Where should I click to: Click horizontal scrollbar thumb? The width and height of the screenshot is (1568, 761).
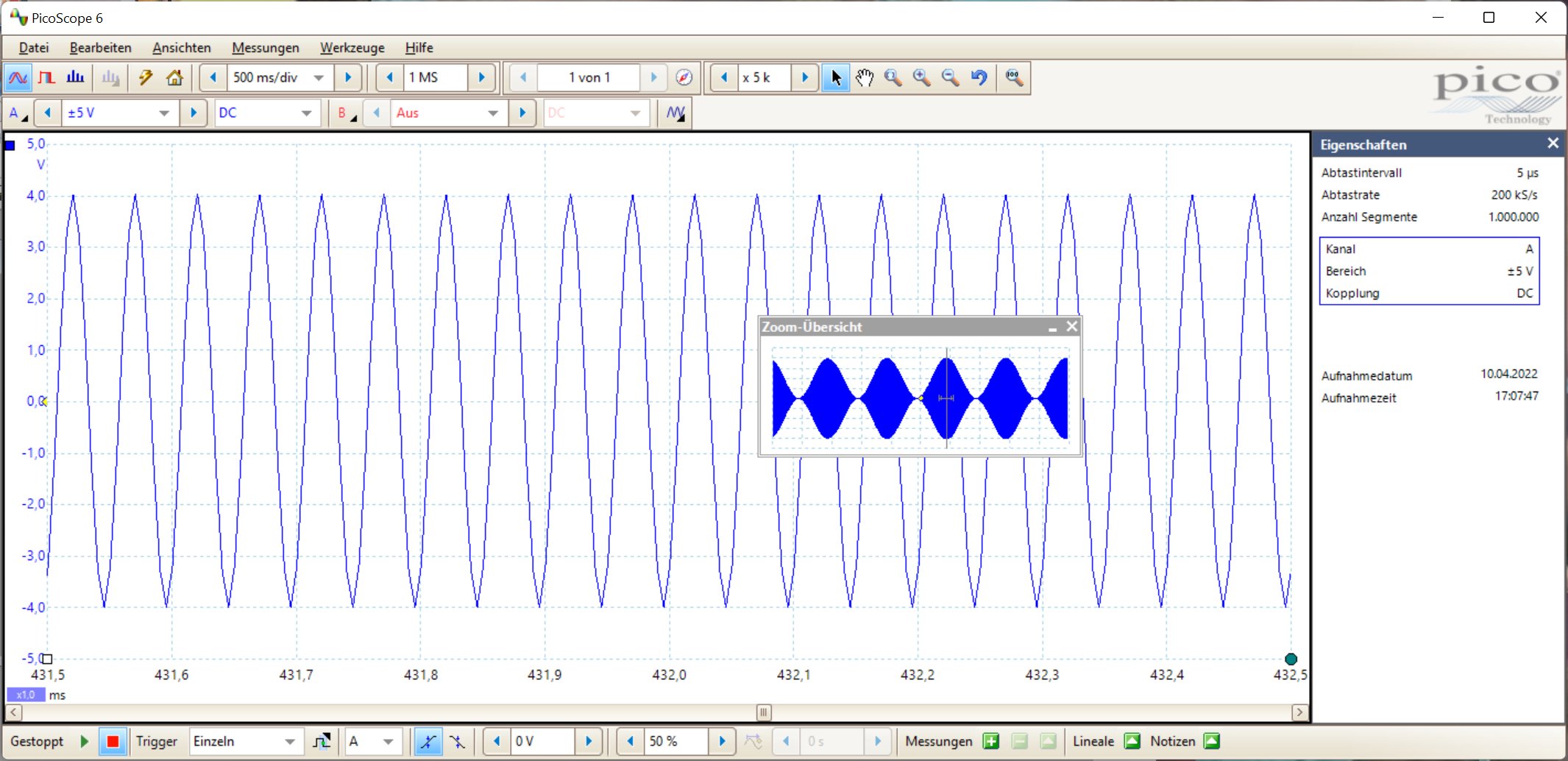click(x=764, y=712)
